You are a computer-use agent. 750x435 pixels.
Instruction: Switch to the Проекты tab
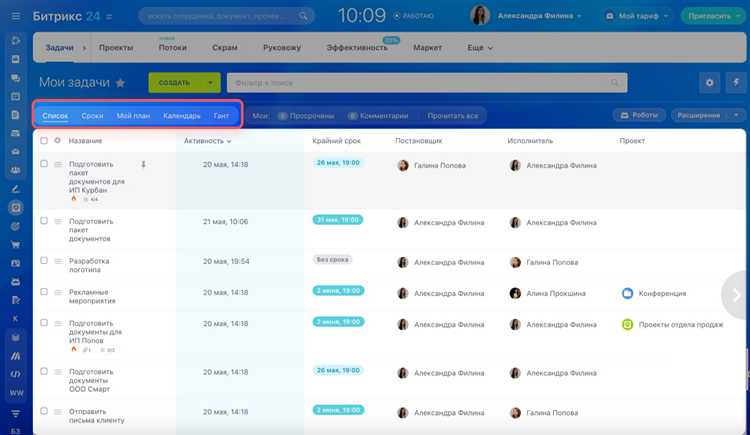click(116, 48)
